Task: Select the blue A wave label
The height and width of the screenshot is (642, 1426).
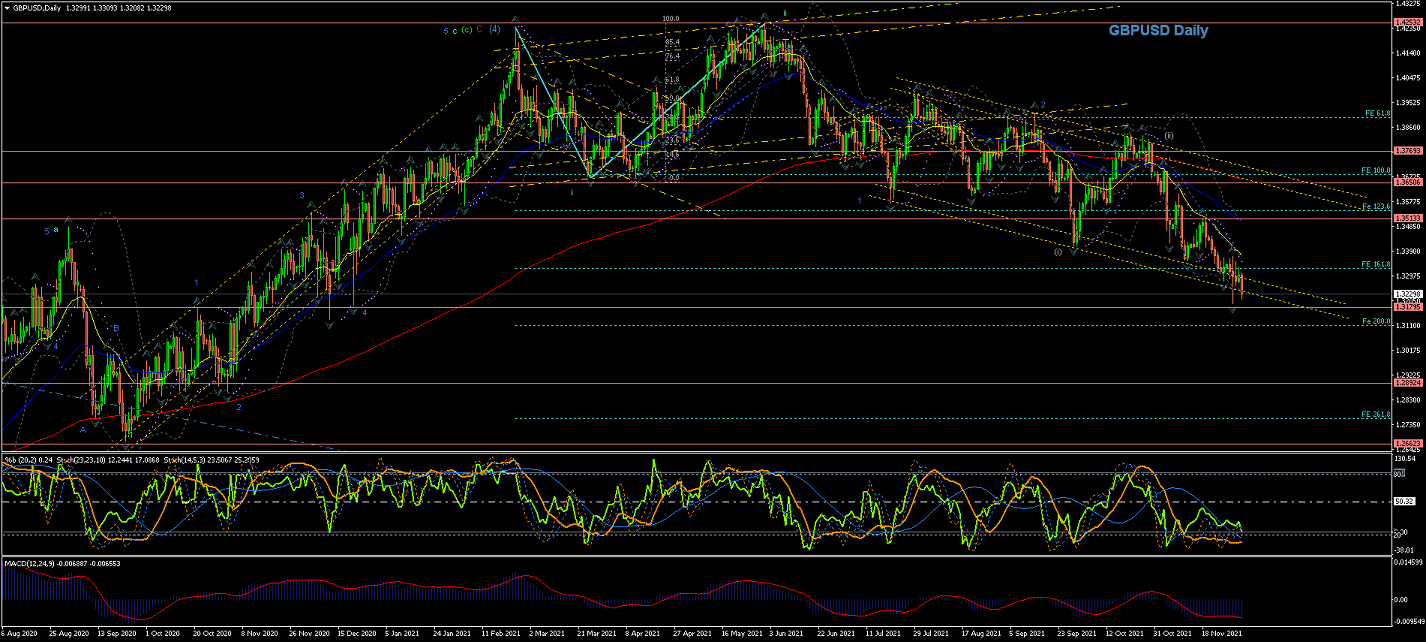Action: pos(83,430)
